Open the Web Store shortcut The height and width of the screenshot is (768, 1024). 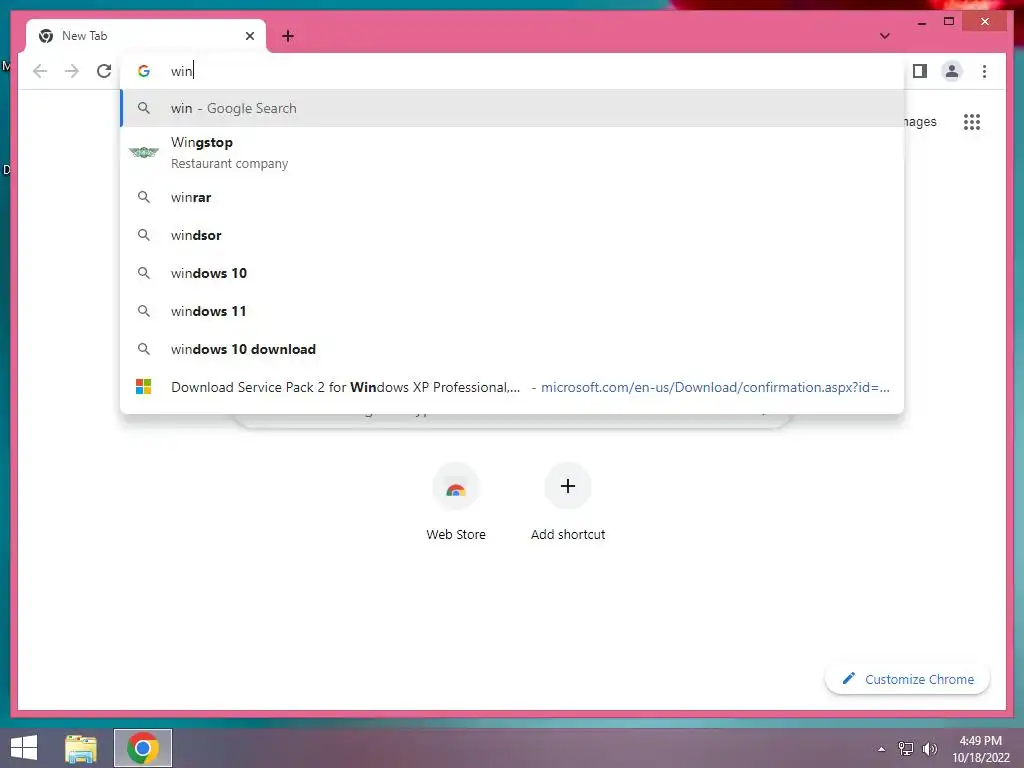click(456, 503)
